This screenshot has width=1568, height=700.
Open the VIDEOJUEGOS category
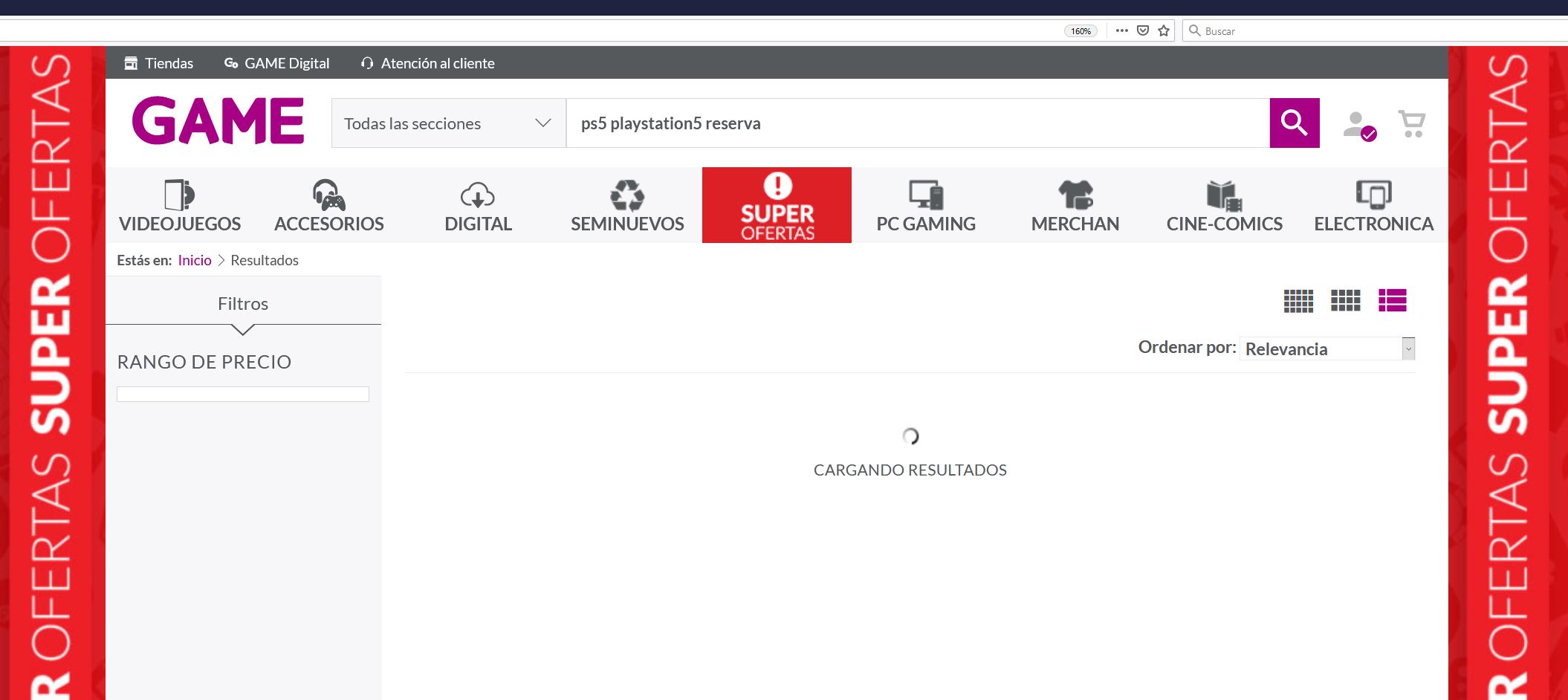pos(180,206)
